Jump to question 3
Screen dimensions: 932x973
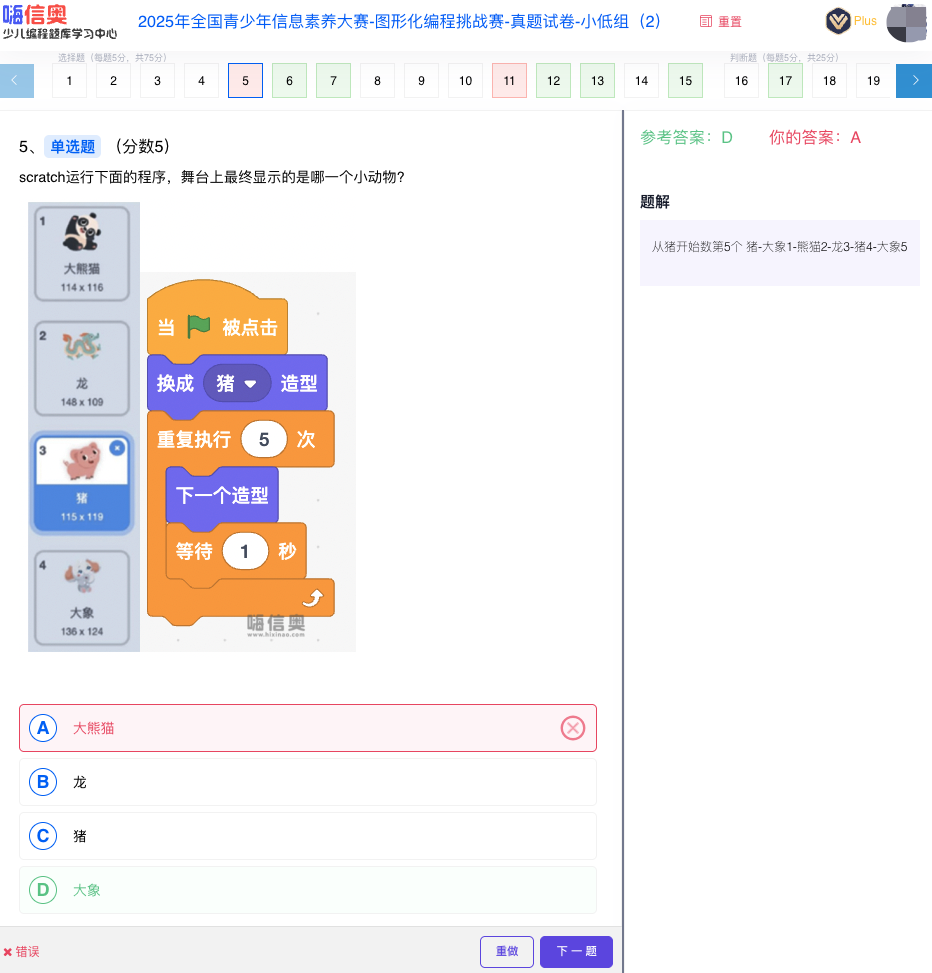(158, 81)
